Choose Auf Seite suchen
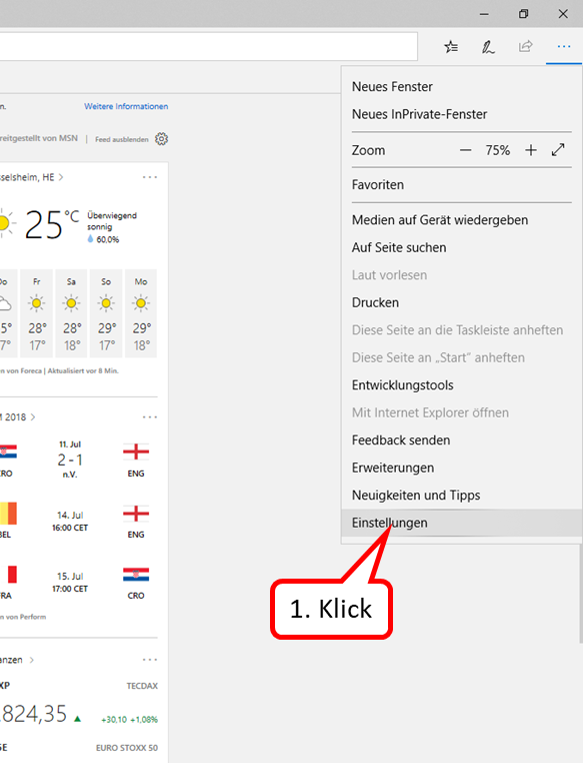 [461, 248]
